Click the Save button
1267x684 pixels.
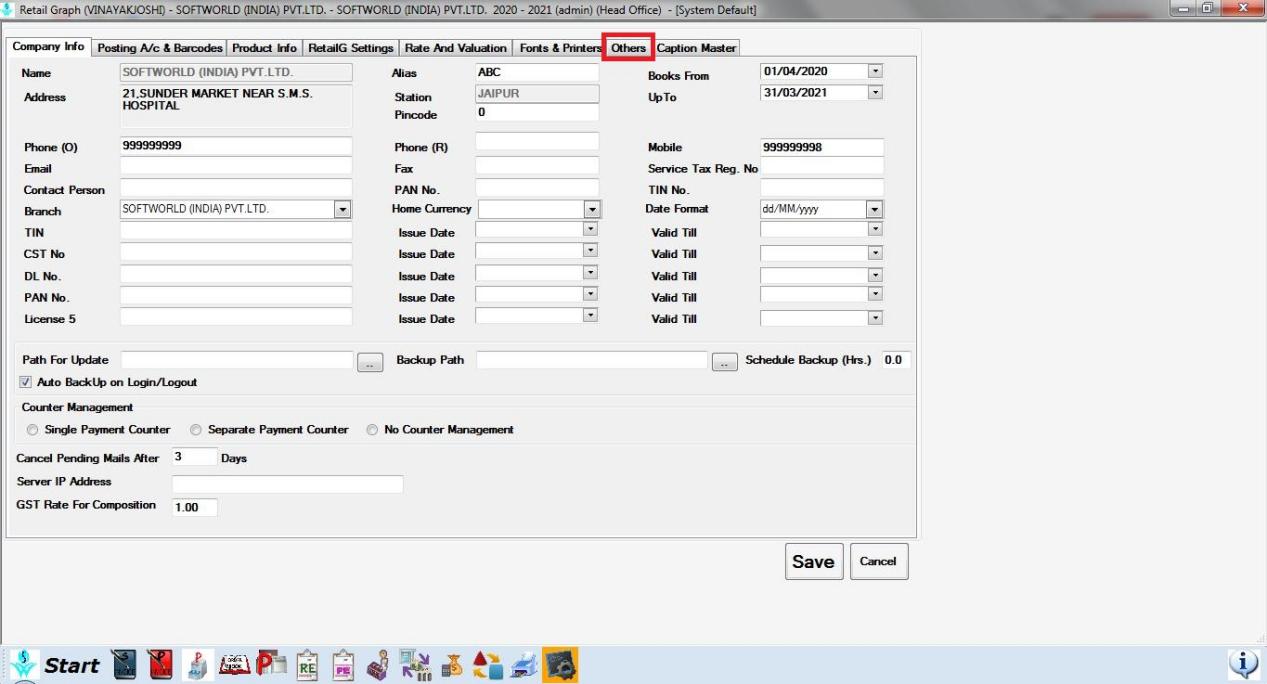(x=814, y=562)
